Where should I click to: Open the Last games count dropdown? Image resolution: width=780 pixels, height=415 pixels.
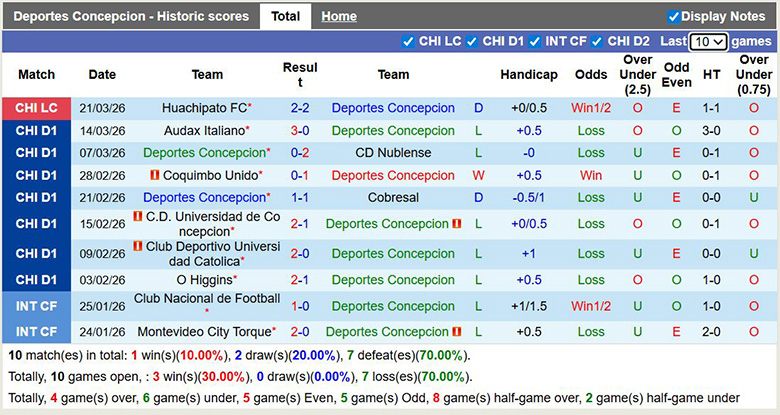click(x=708, y=42)
